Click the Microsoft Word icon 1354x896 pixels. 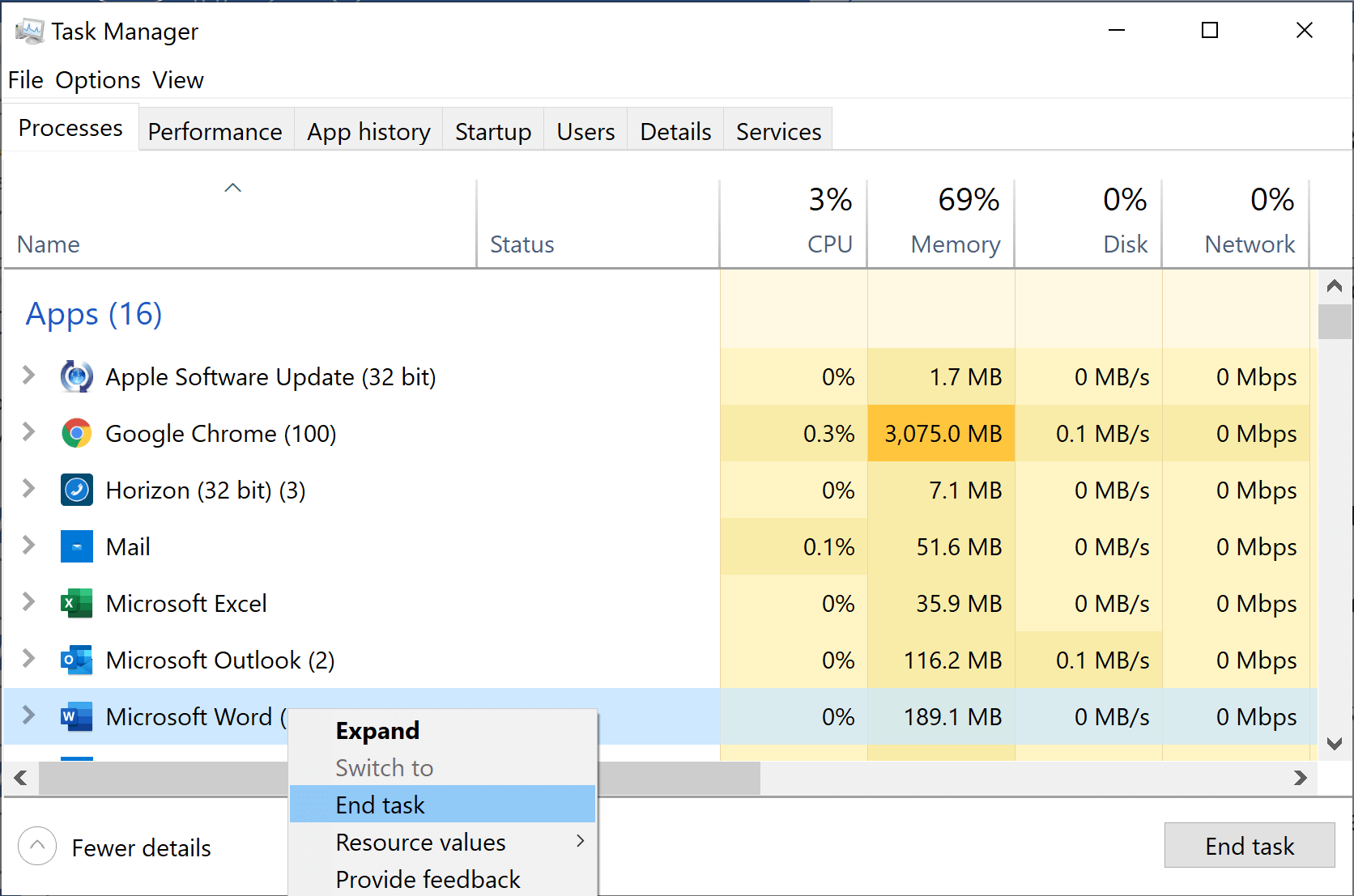click(x=76, y=717)
